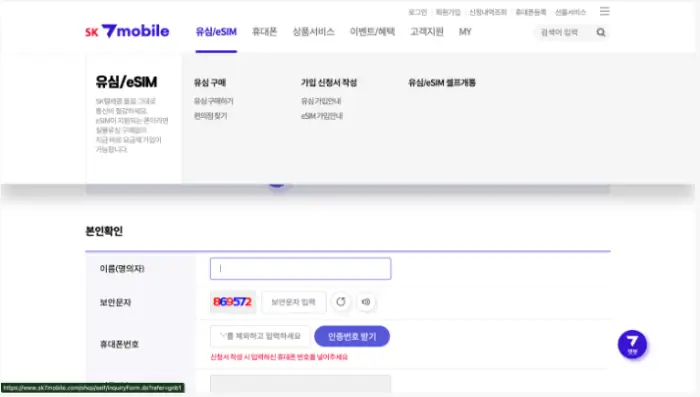Screen dimensions: 700x397
Task: Click eSIM 가입안내 submenu item
Action: click(322, 116)
